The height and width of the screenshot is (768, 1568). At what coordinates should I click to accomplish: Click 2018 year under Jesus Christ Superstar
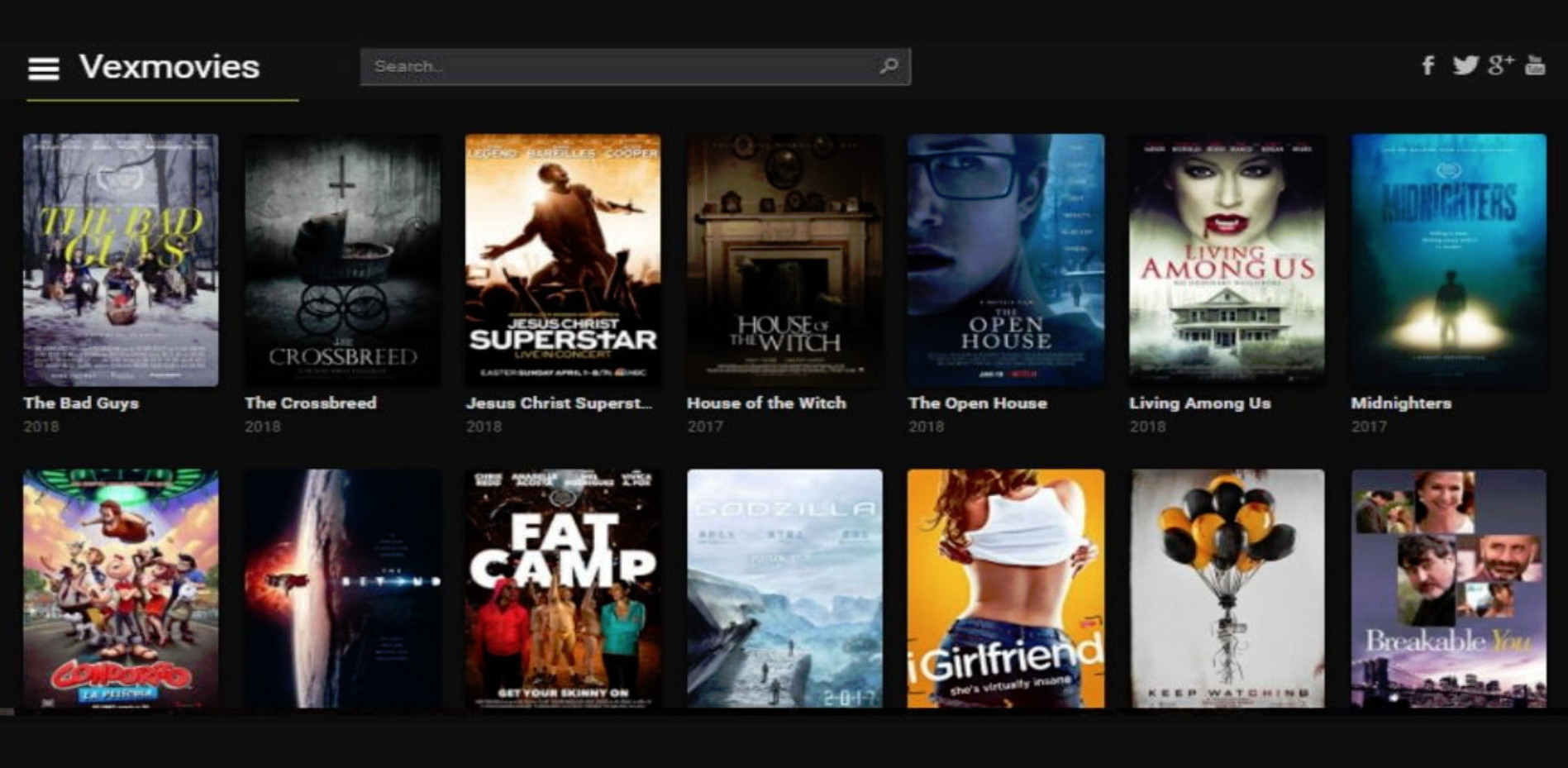point(484,427)
